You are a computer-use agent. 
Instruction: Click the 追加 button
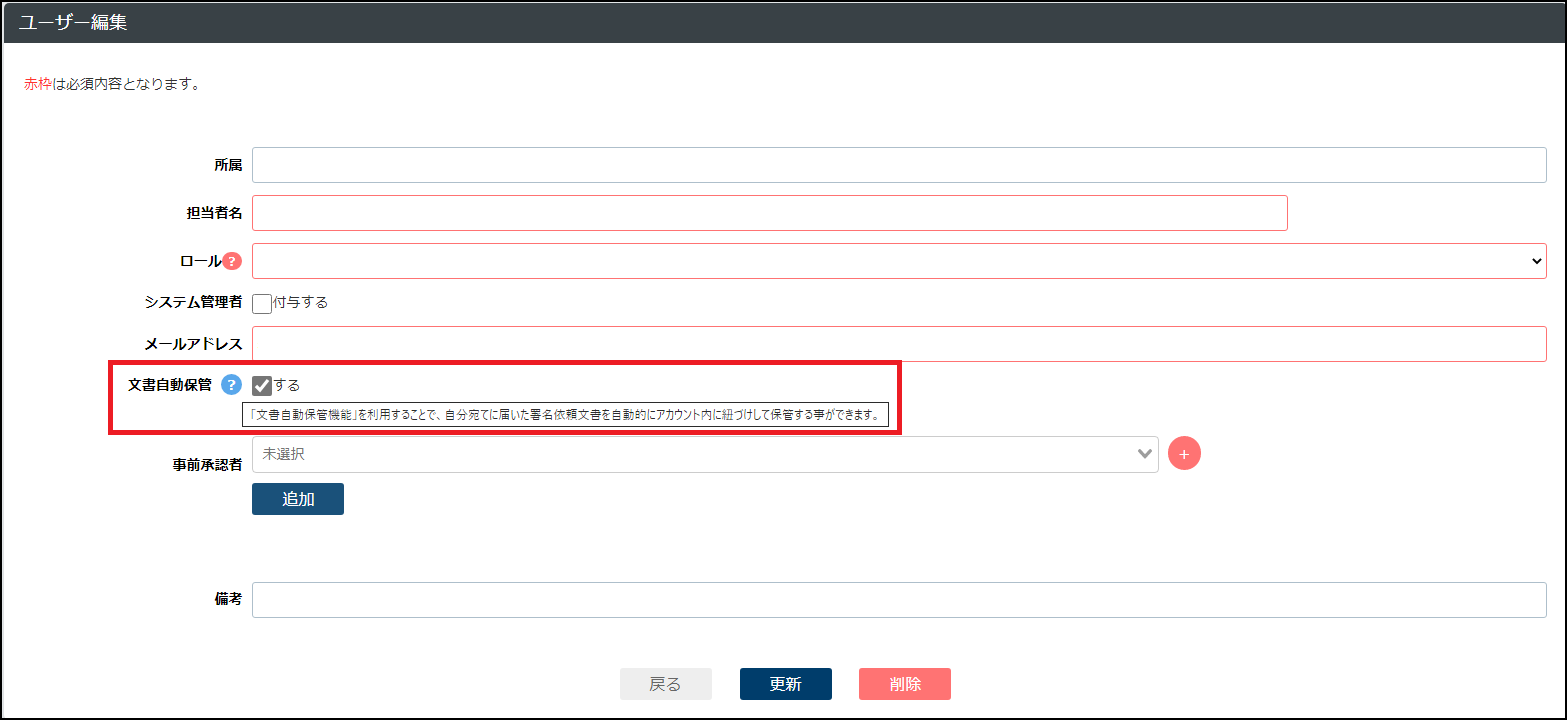297,499
